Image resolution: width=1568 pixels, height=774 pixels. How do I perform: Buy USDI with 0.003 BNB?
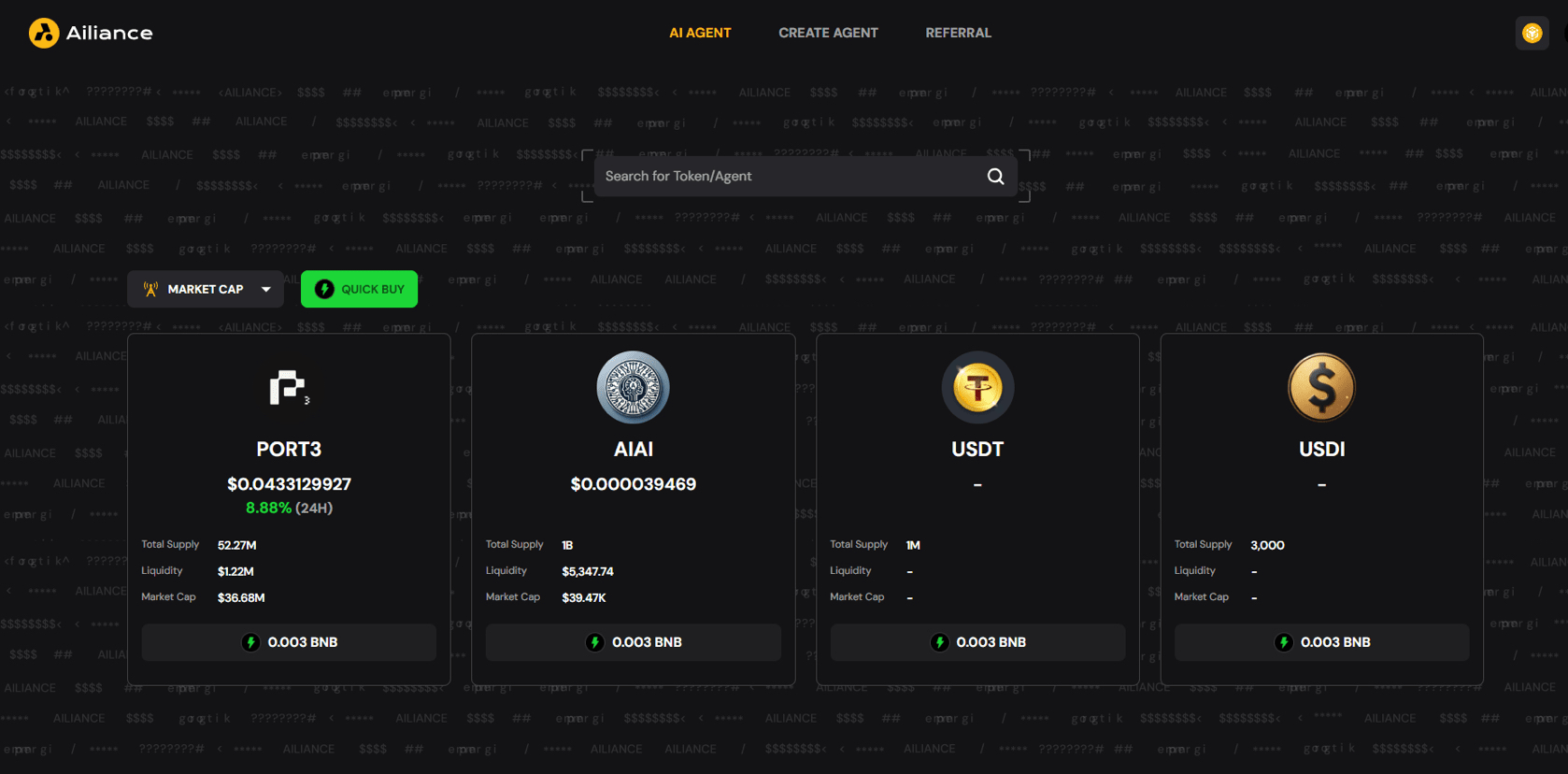(1321, 642)
